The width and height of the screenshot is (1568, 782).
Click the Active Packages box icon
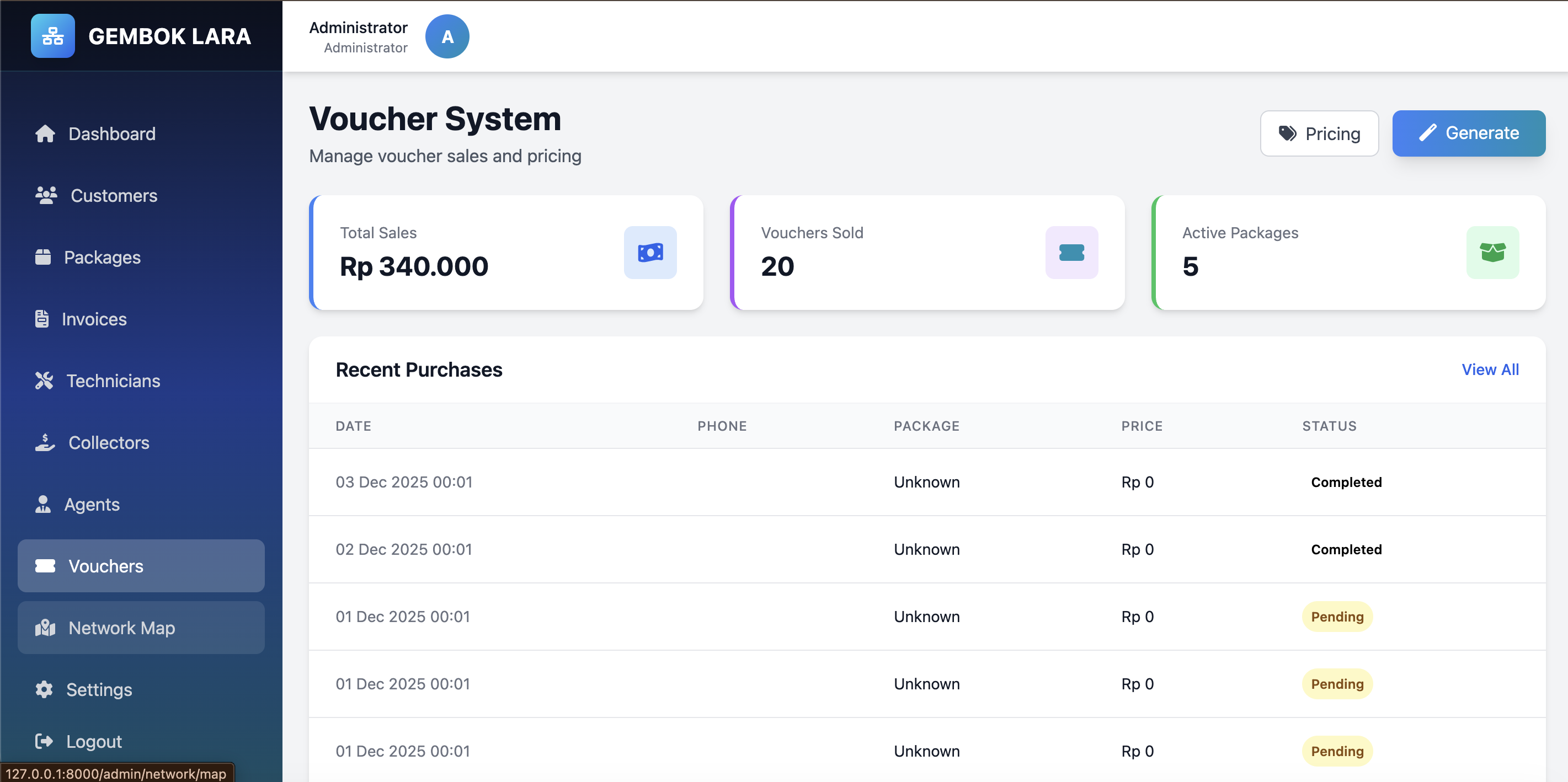pos(1492,253)
